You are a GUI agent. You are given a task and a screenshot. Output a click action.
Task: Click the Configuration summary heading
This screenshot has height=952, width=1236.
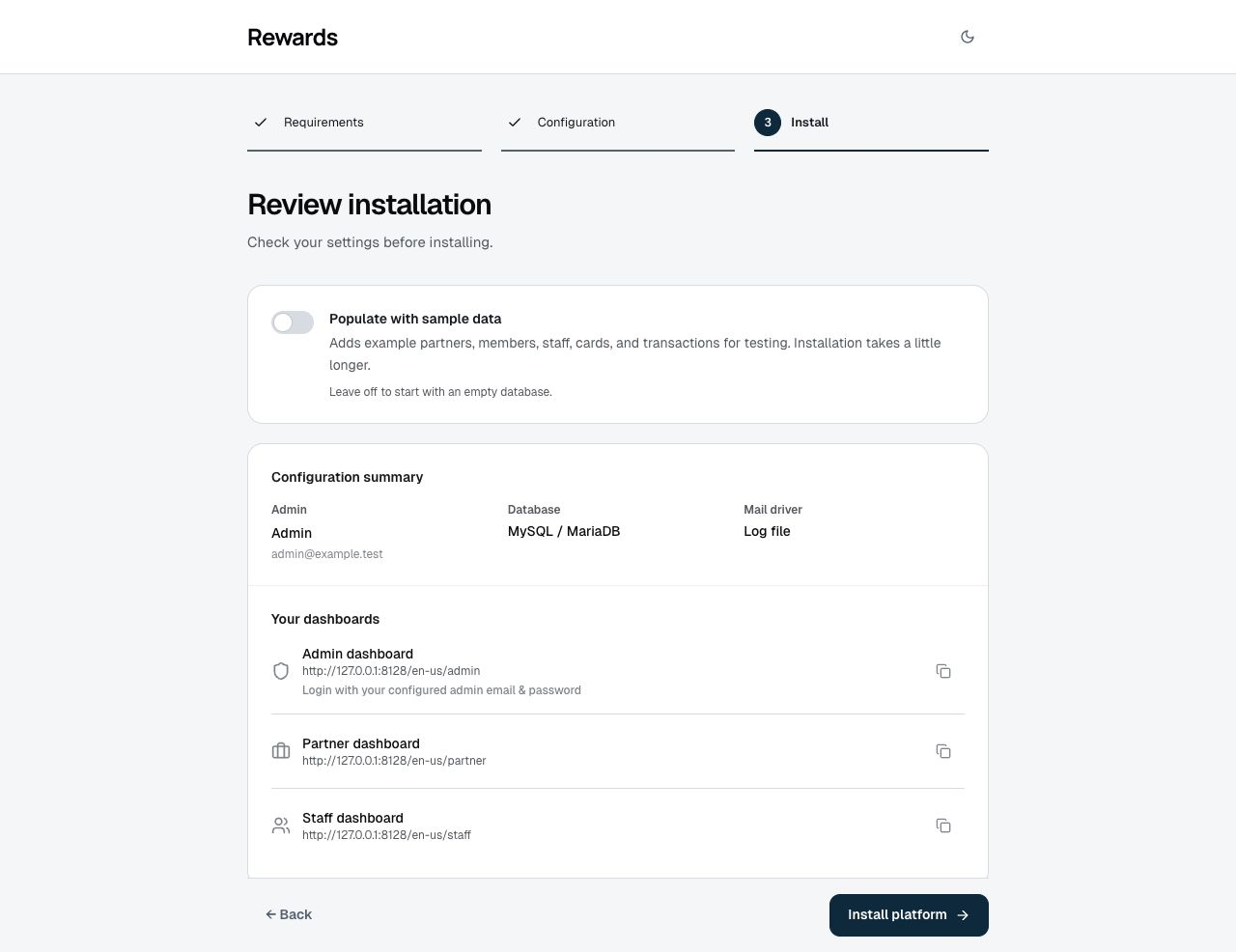click(x=348, y=477)
